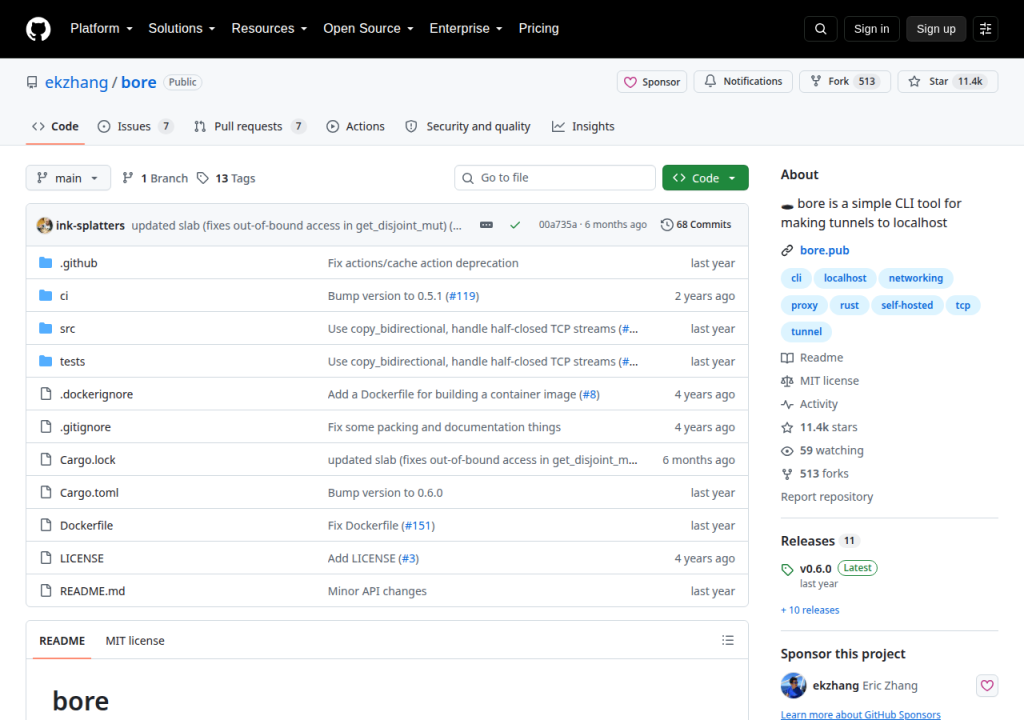Select the self-hosted topic tag

[x=906, y=305]
